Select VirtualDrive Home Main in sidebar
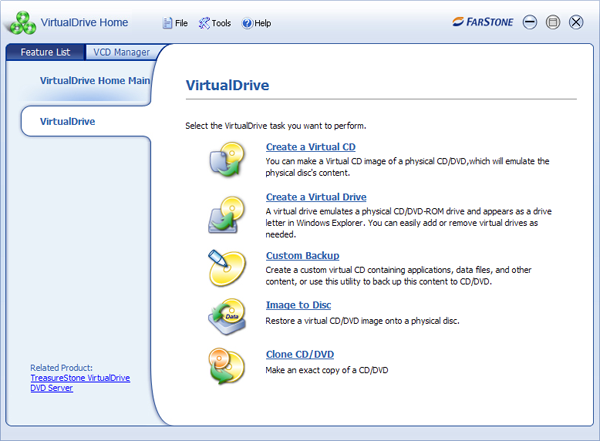600x441 pixels. point(95,81)
